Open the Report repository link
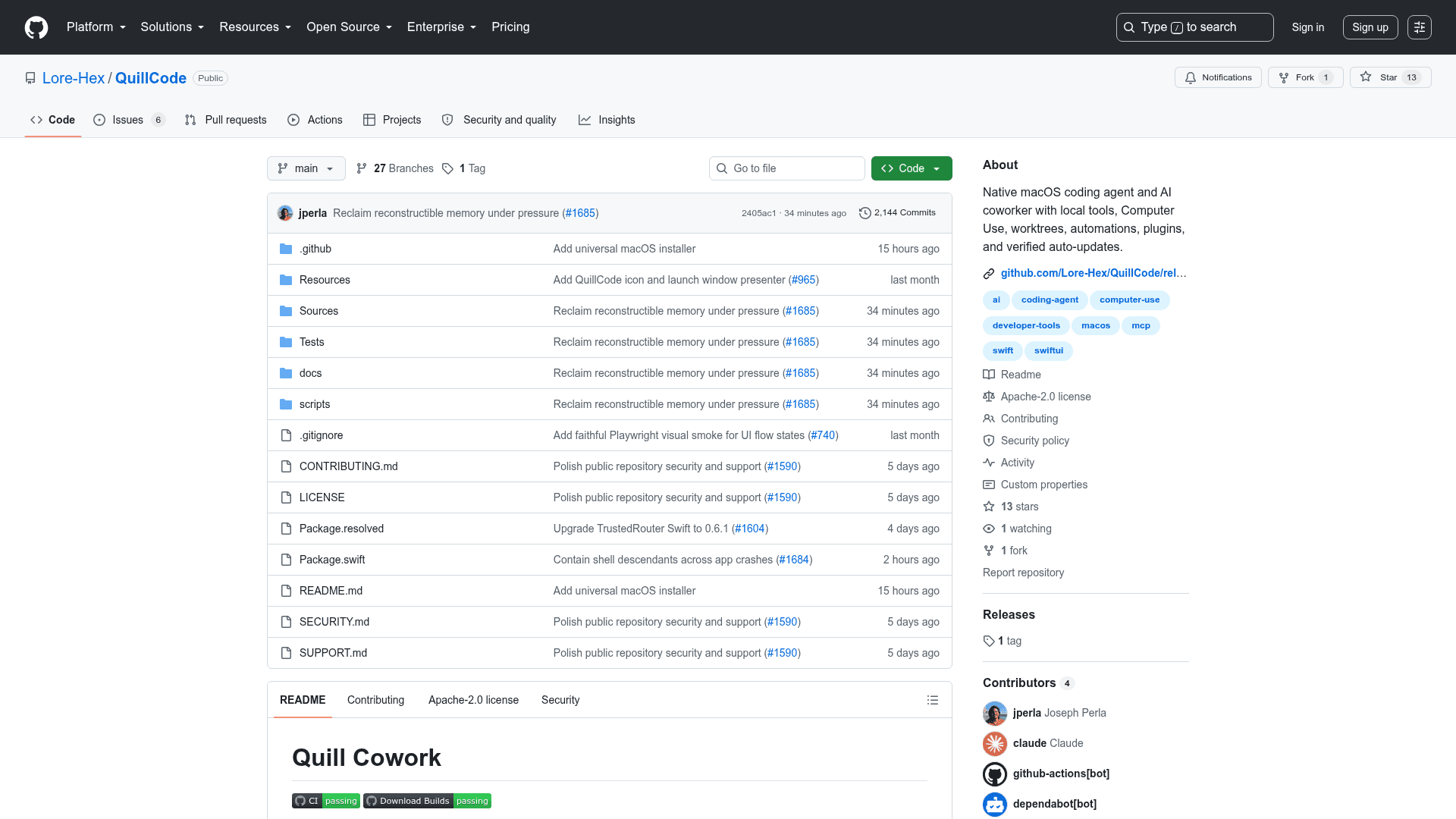This screenshot has width=1456, height=819. [x=1023, y=573]
